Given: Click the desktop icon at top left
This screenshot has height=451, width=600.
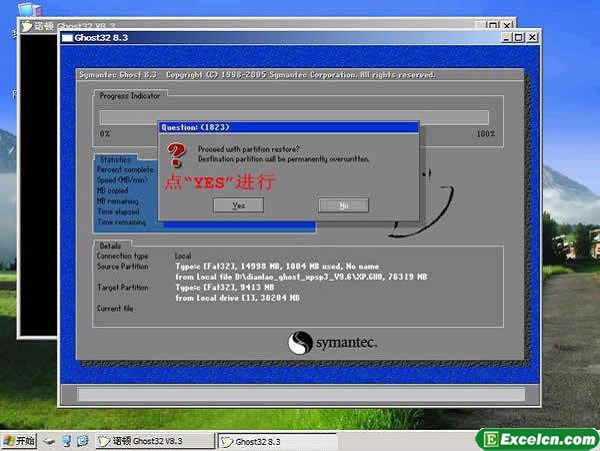Looking at the screenshot, I should (28, 8).
